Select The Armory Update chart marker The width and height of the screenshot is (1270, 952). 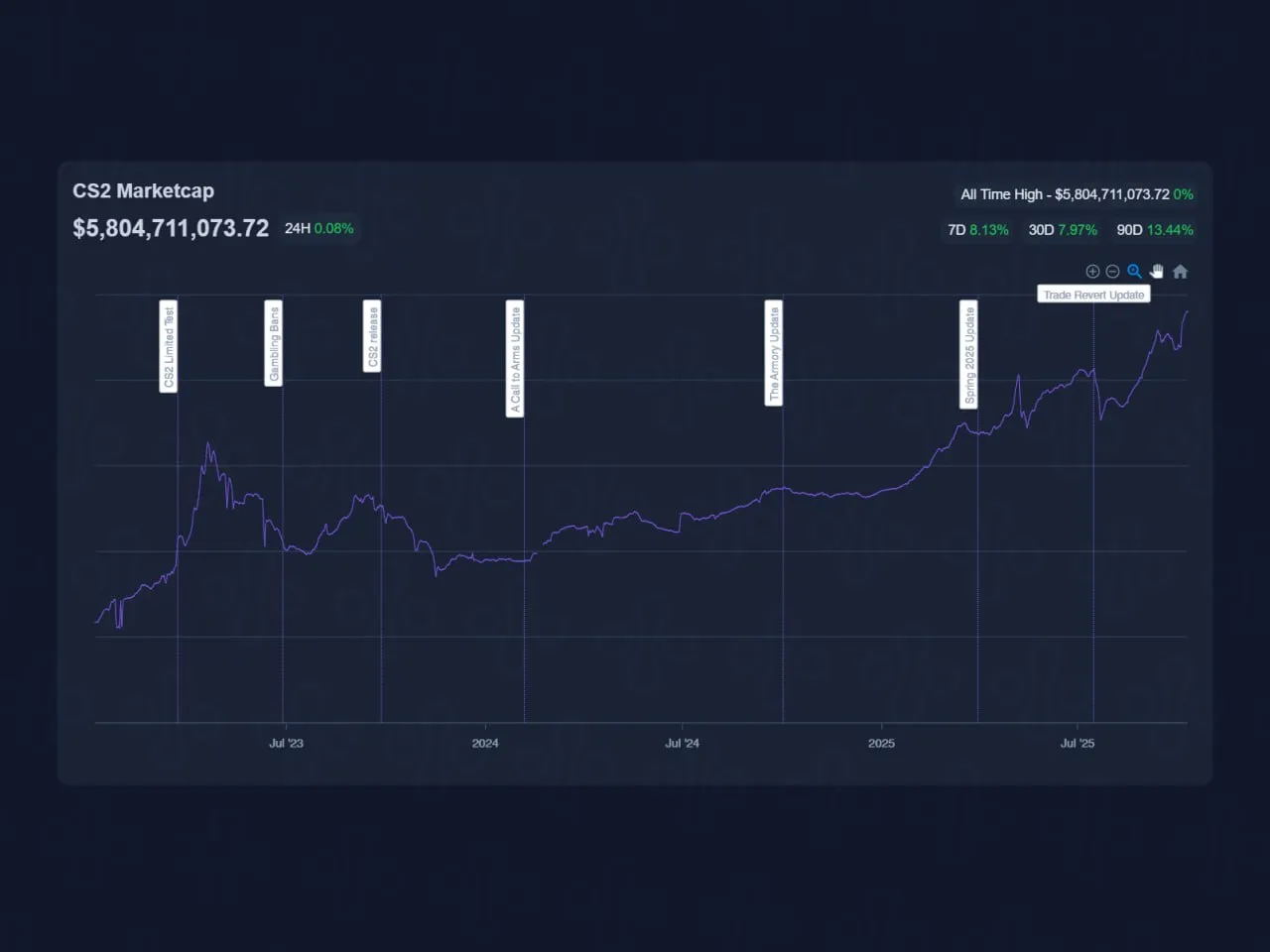[x=774, y=353]
